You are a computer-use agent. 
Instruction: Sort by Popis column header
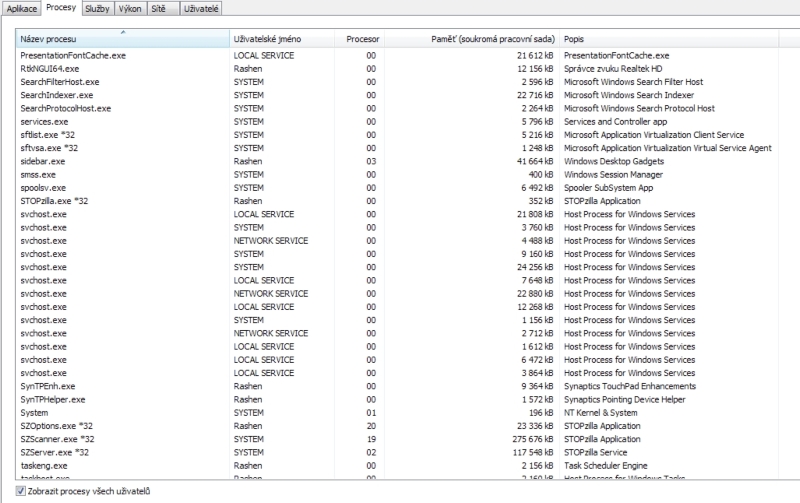click(670, 38)
